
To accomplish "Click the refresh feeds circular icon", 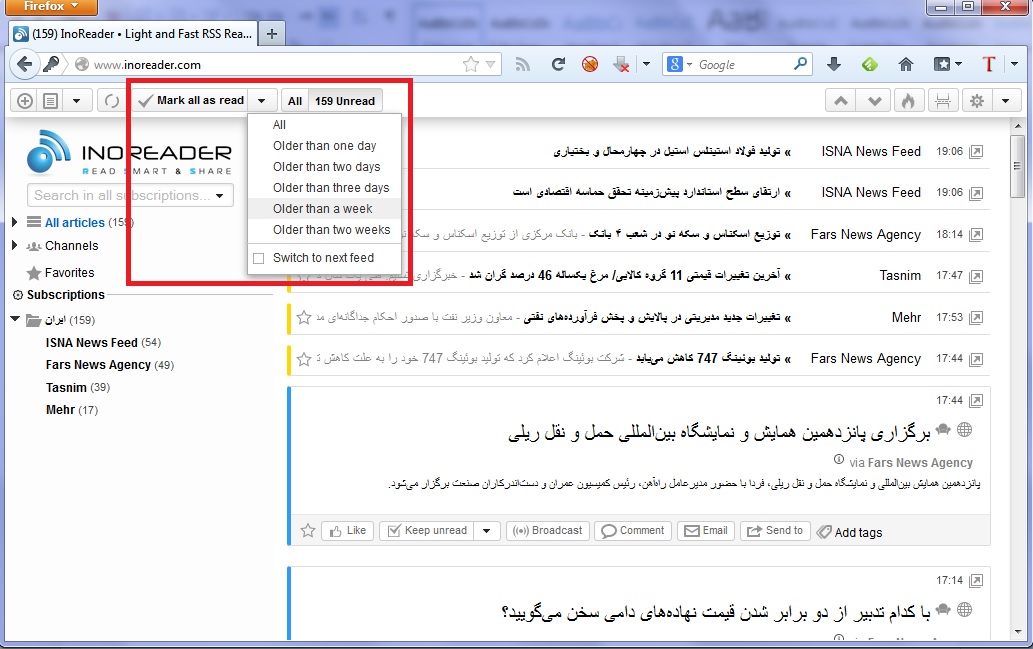I will click(112, 101).
